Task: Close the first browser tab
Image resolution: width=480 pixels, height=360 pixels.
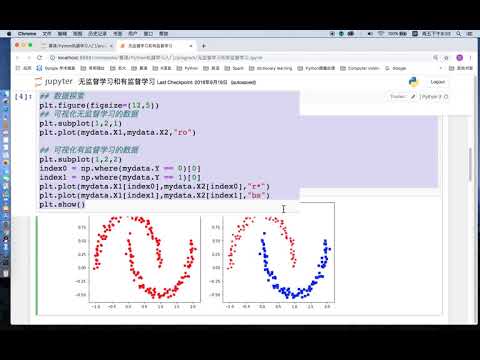Action: coord(111,46)
